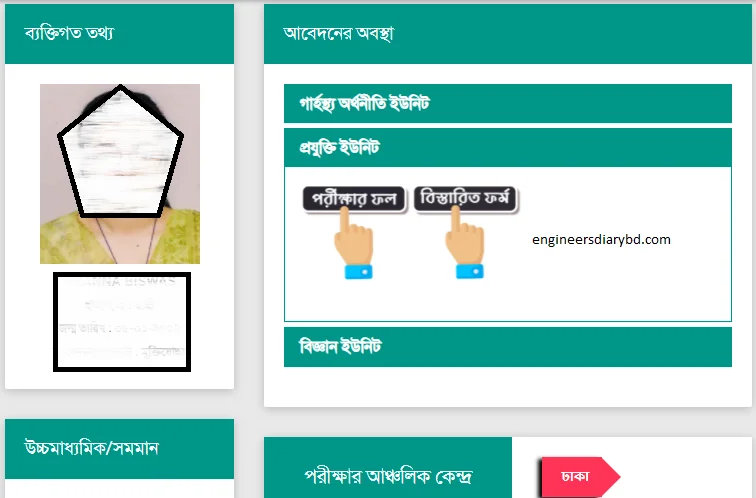Expand the গার্হস্থ্য অর্থনীতি ইউনিট section
The width and height of the screenshot is (756, 498).
pyautogui.click(x=508, y=104)
